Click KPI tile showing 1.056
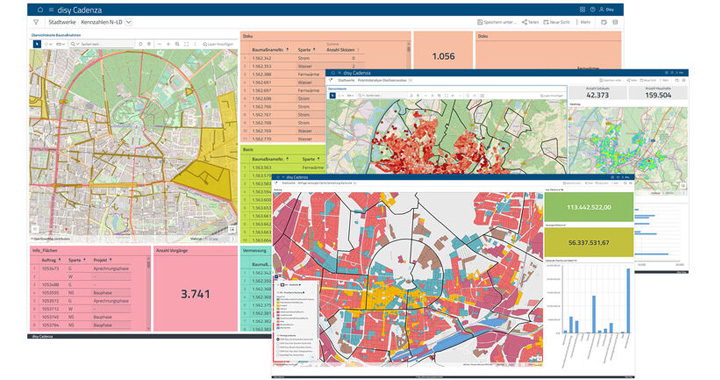Image resolution: width=720 pixels, height=380 pixels. 444,56
